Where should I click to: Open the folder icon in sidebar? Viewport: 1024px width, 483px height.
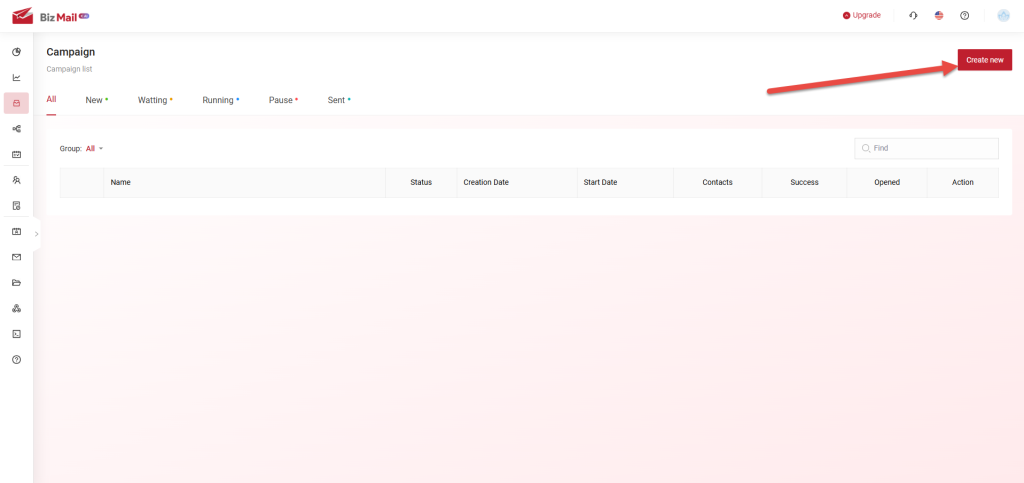click(x=16, y=283)
